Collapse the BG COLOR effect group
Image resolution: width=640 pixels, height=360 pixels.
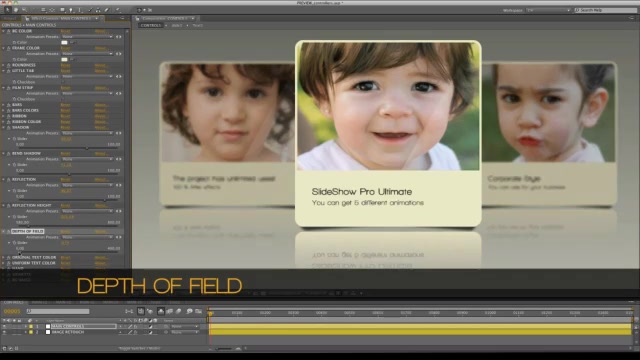point(4,31)
